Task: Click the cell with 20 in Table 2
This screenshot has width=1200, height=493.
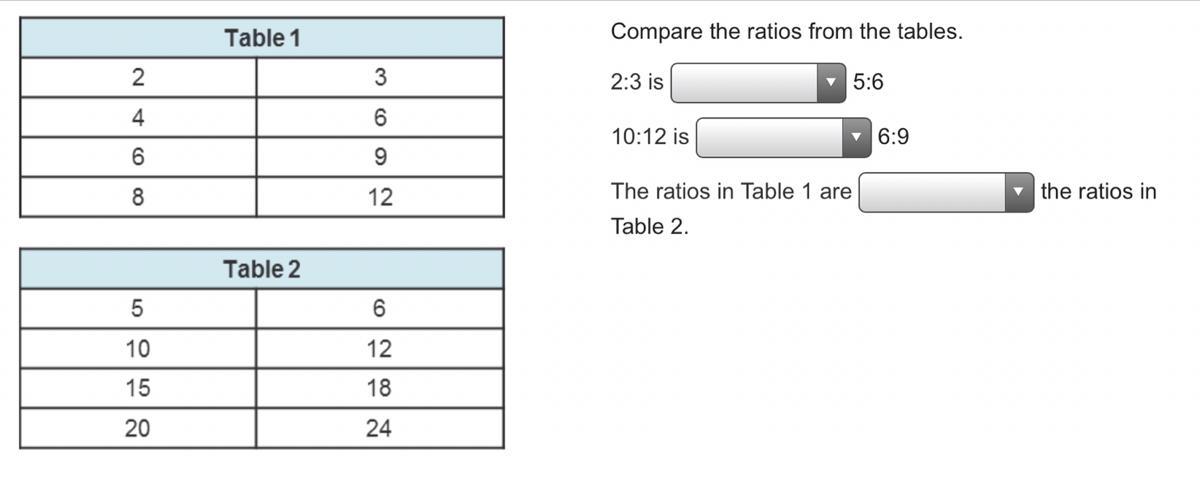Action: (x=138, y=428)
